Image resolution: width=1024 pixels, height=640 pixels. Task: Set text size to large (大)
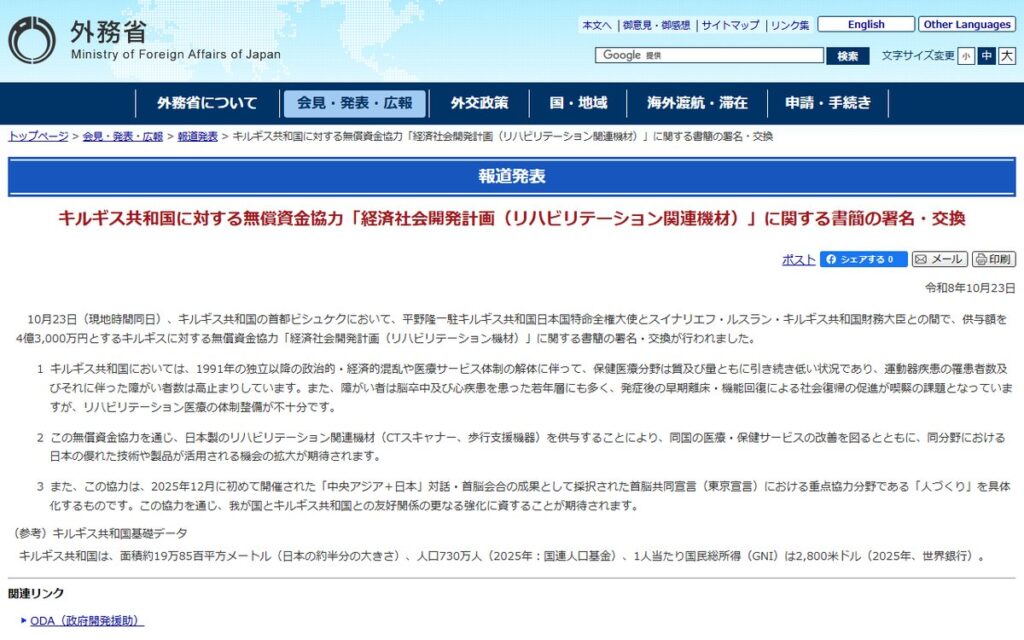coord(1007,56)
